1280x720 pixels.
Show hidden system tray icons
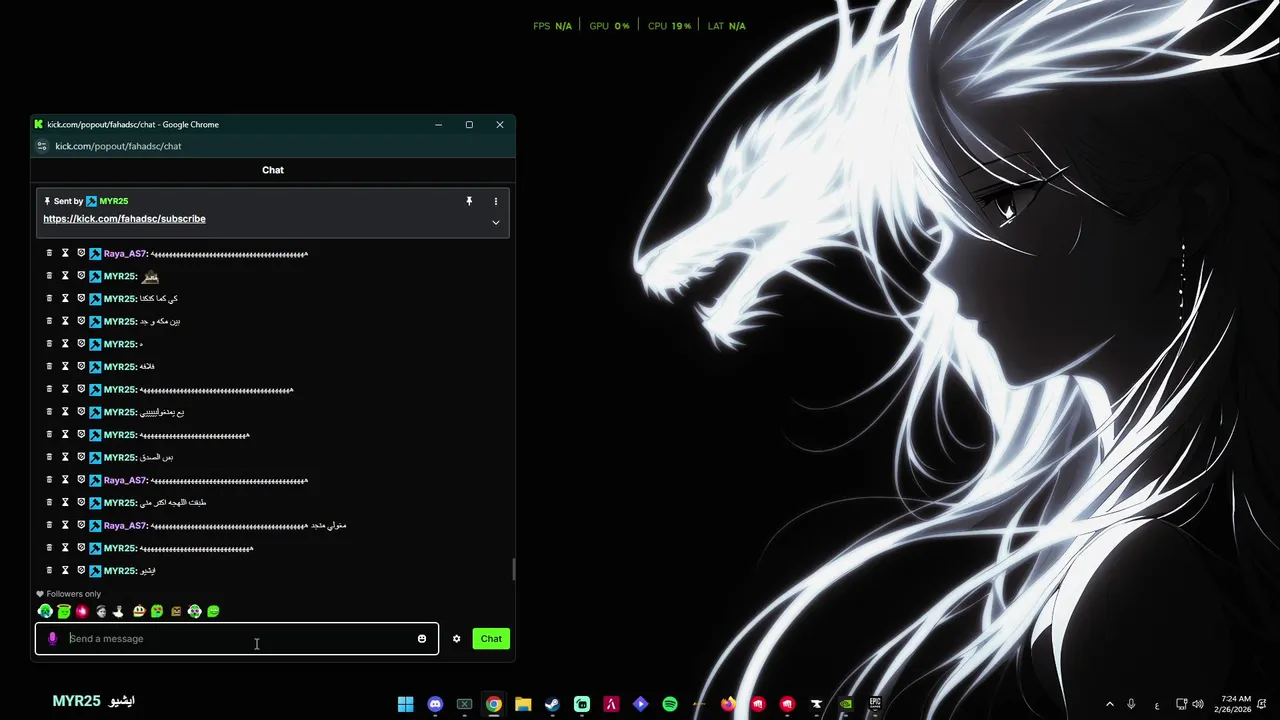pyautogui.click(x=1109, y=704)
